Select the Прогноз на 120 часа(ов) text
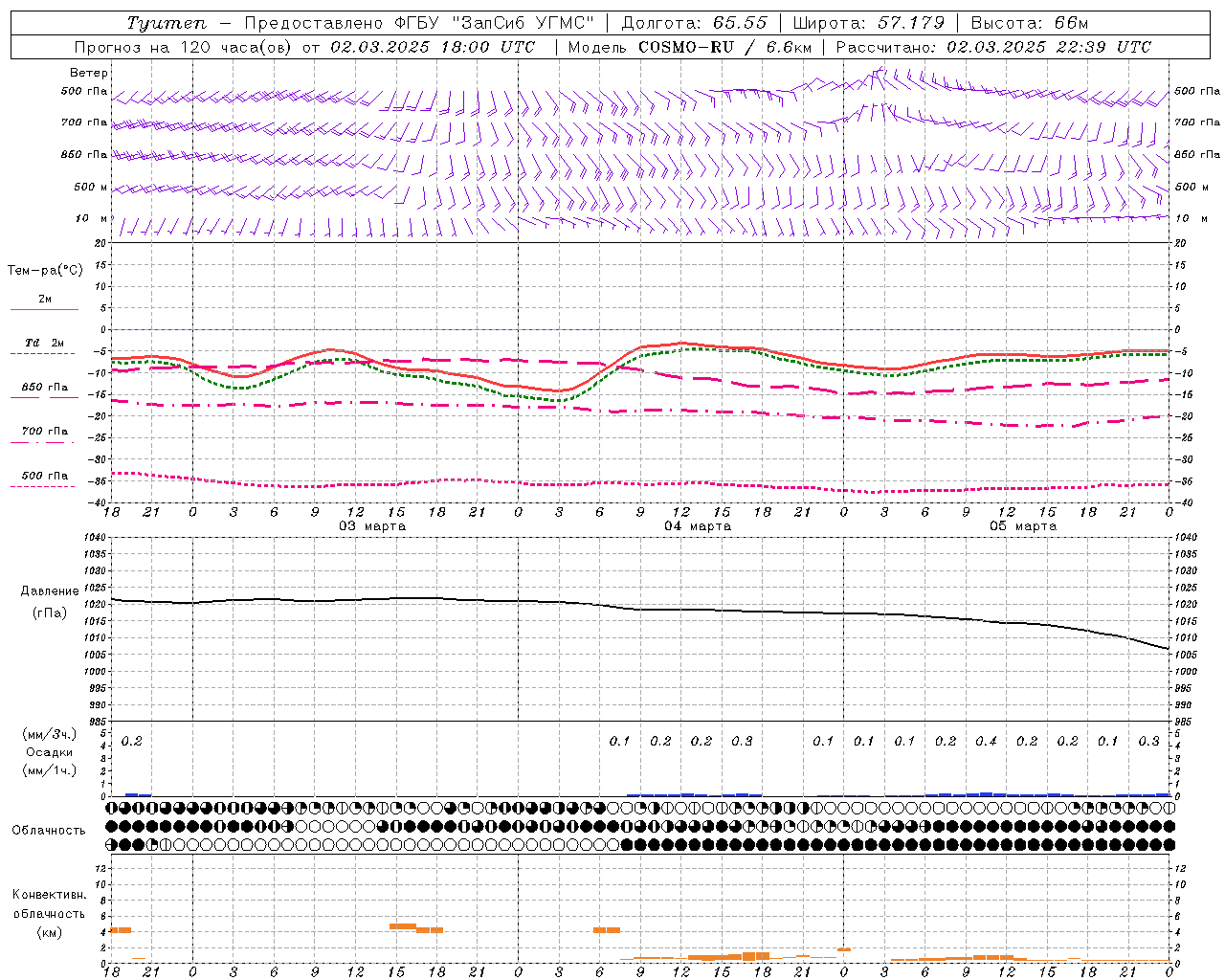Screen dimensions: 1225x980 [183, 47]
